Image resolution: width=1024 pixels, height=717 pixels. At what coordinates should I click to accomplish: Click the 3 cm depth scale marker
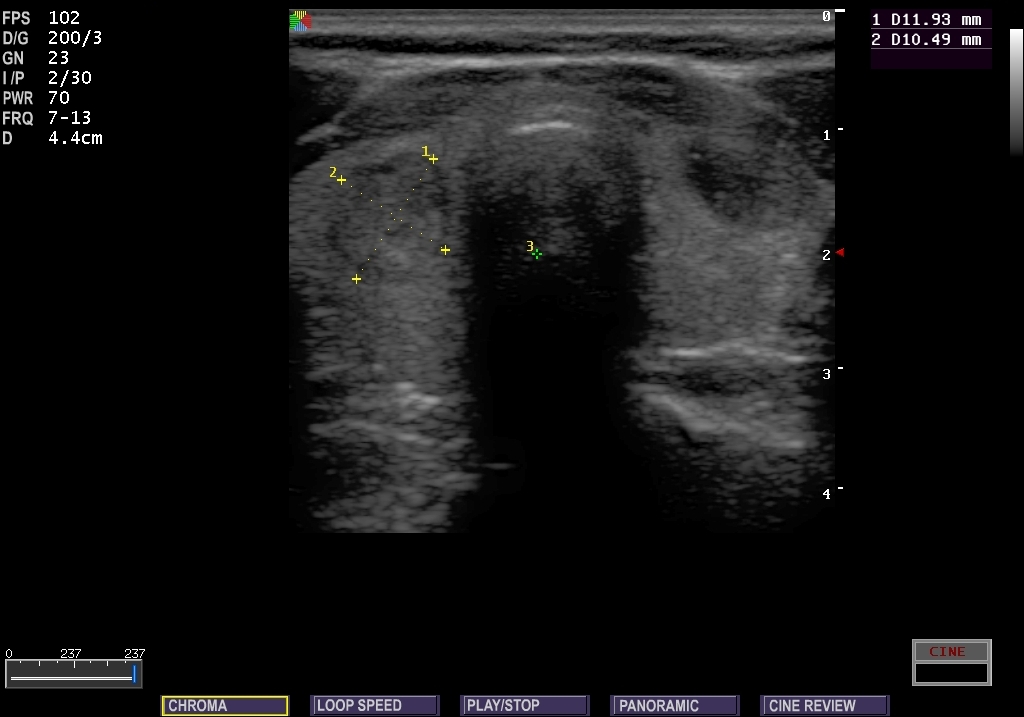(826, 374)
